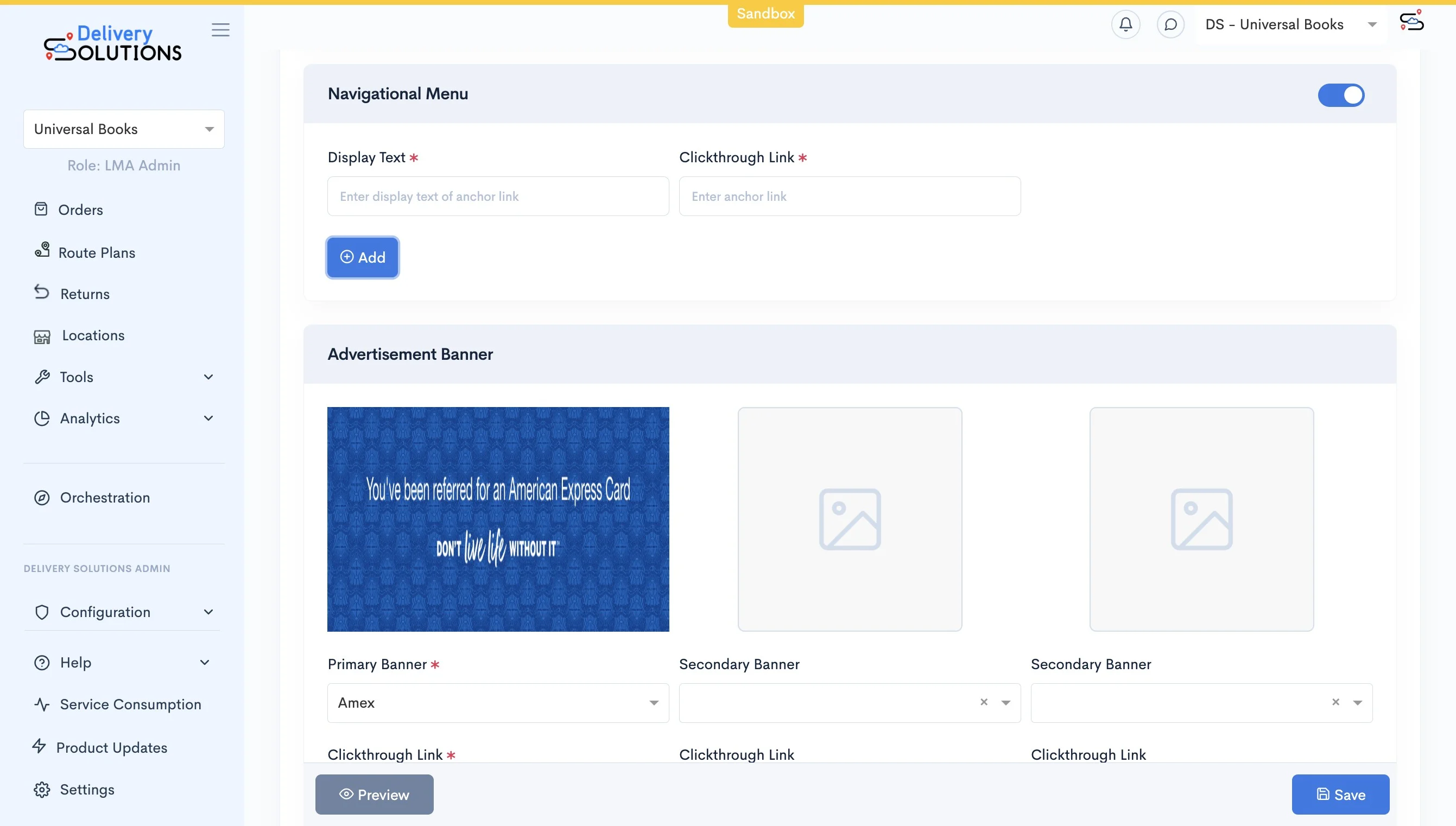Click the Product Updates lightning icon
The image size is (1456, 826).
[x=39, y=746]
